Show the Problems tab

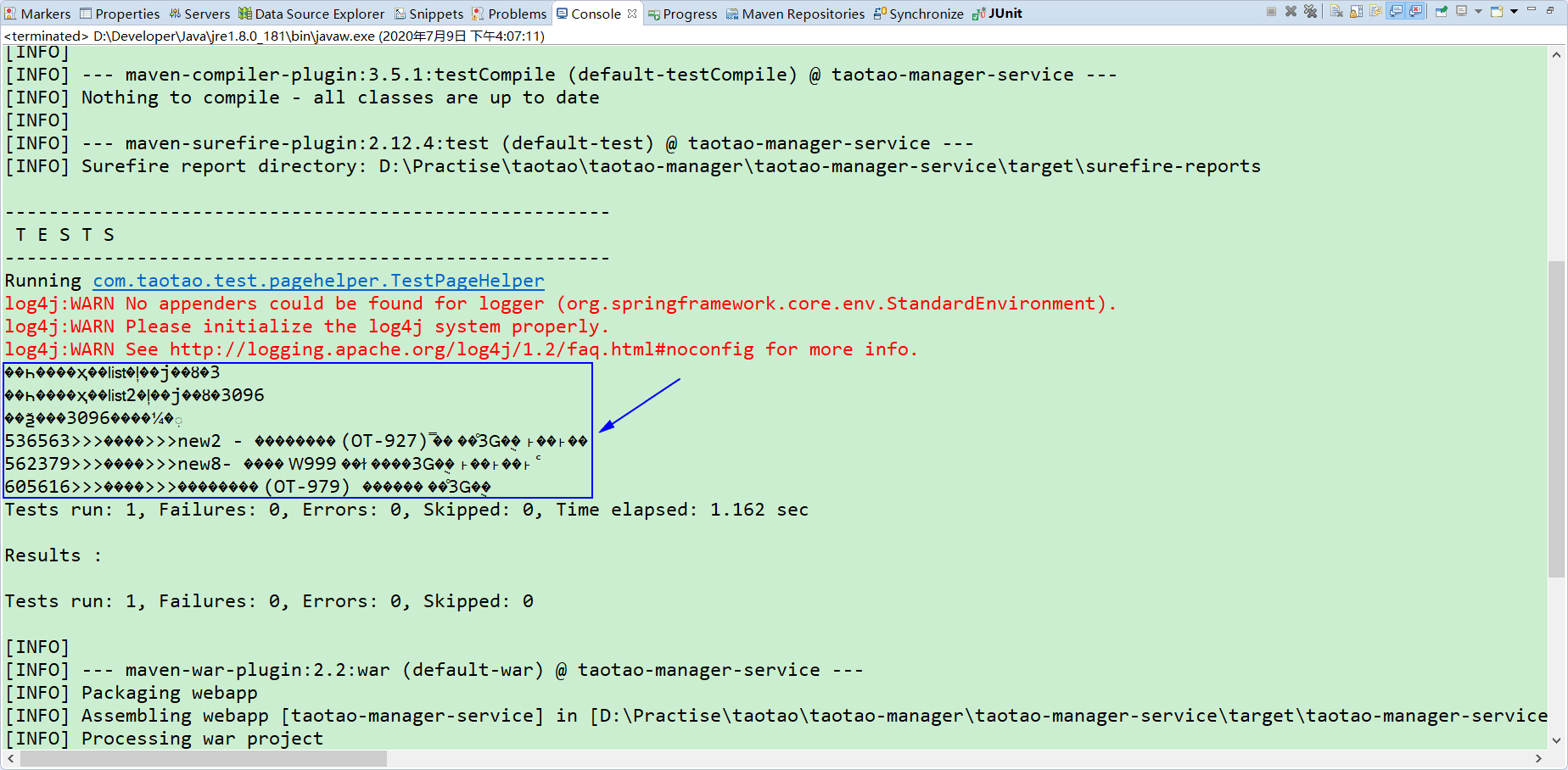(509, 14)
